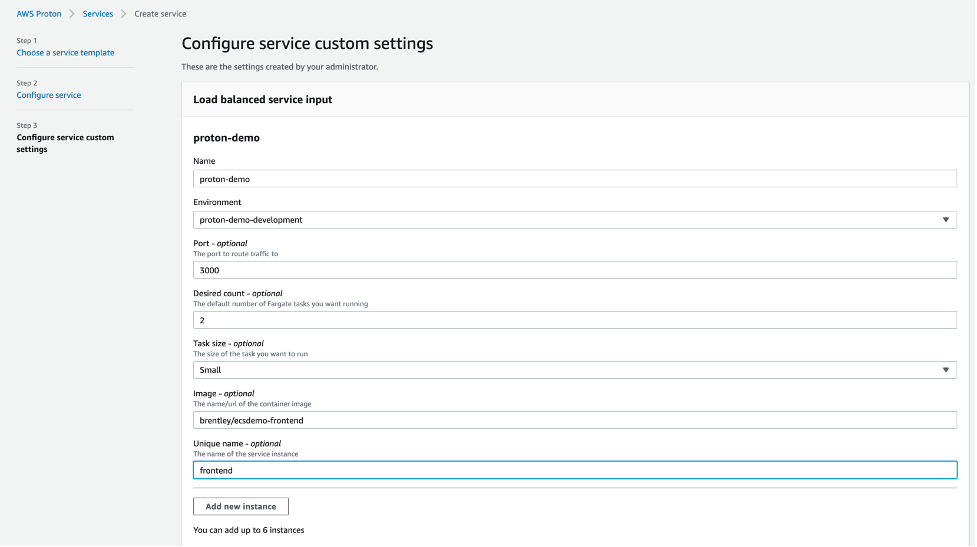977x547 pixels.
Task: Click the Environment dropdown arrow icon
Action: [946, 220]
